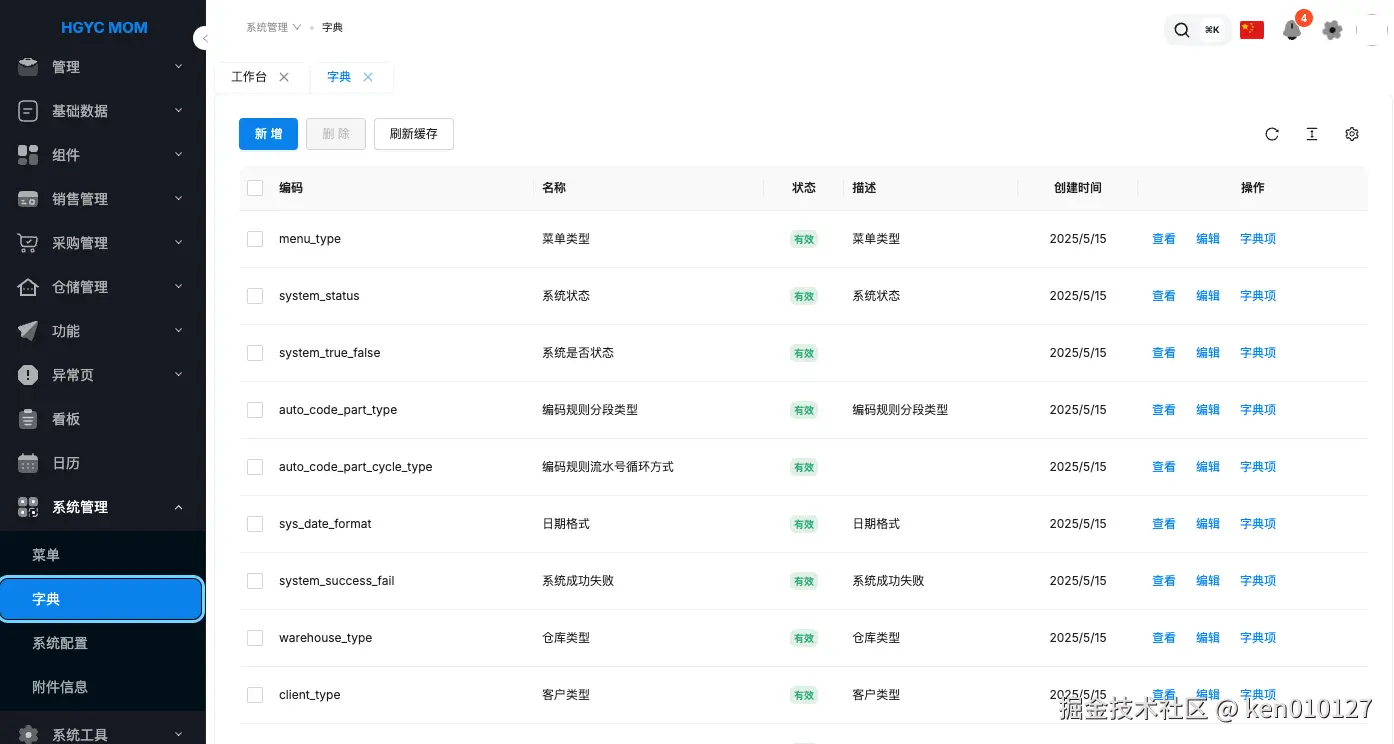Click 编辑 for warehouse_type row

click(x=1208, y=638)
